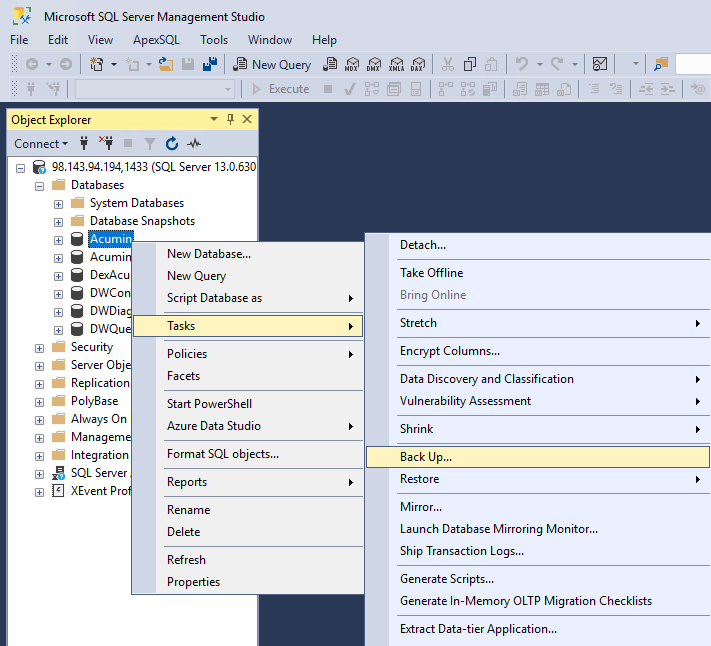Click Object Explorer activity monitor pulse icon
711x646 pixels.
[x=195, y=144]
